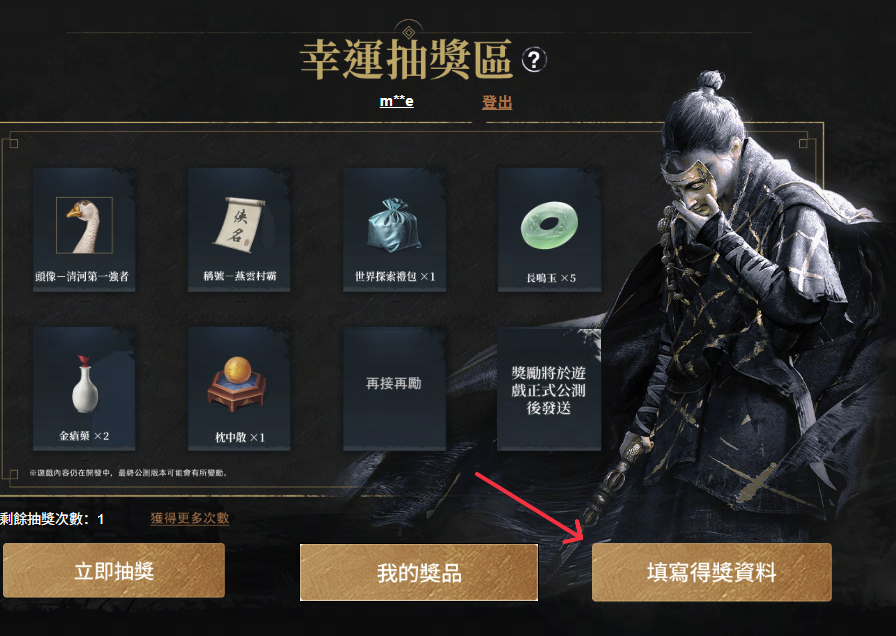This screenshot has height=636, width=896.
Task: Open the 獲得更多次數 link
Action: (x=190, y=518)
